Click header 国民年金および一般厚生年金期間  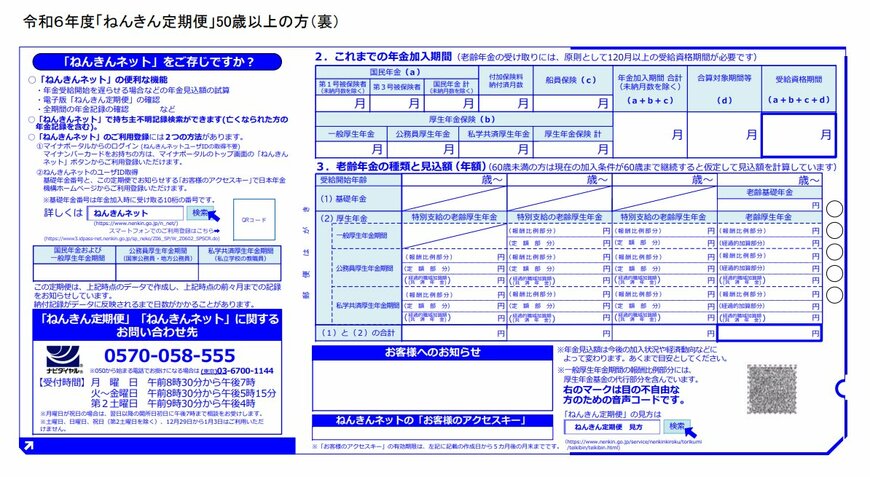pos(75,255)
